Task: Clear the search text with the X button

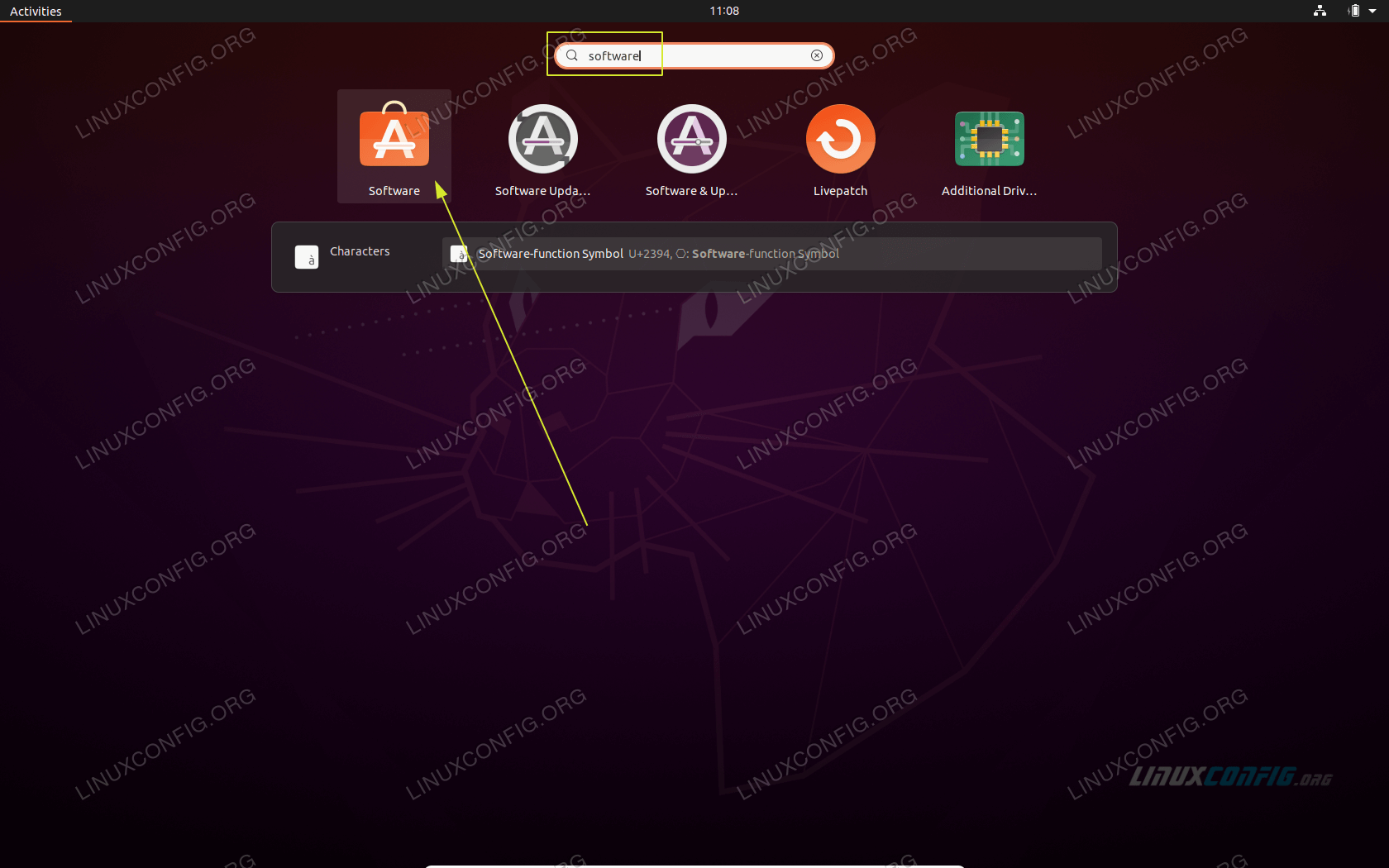Action: point(817,55)
